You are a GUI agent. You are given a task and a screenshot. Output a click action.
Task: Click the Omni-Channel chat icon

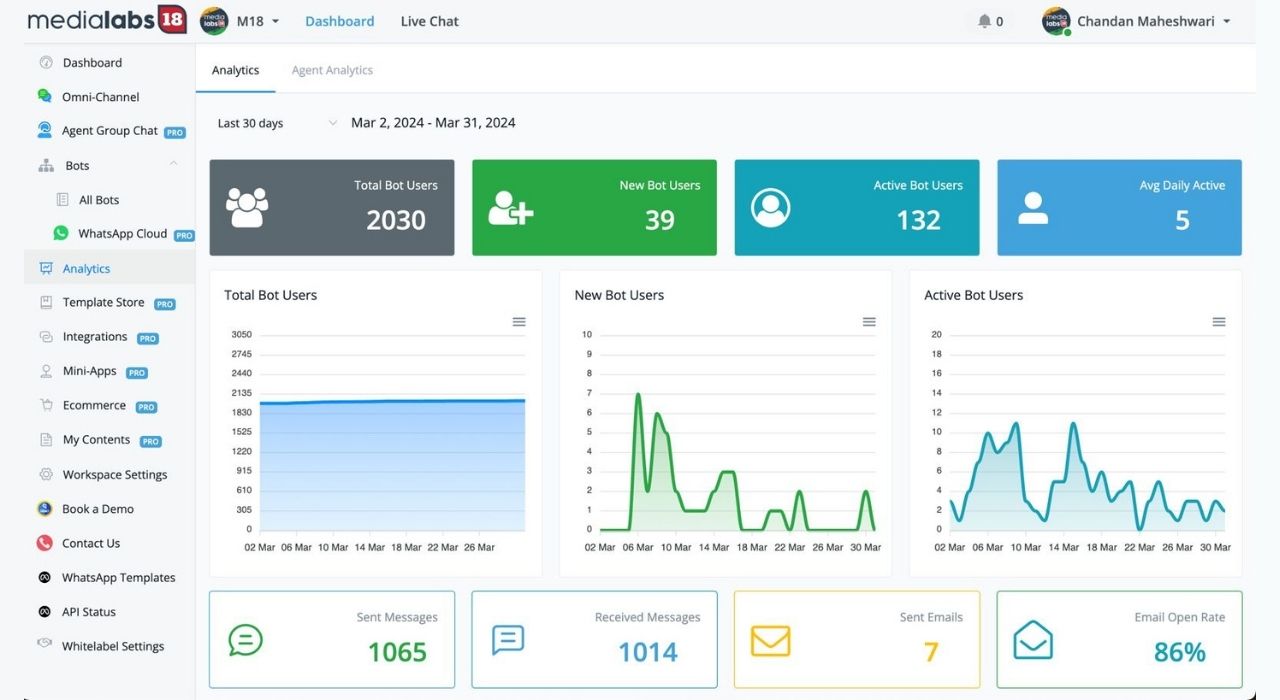coord(45,97)
